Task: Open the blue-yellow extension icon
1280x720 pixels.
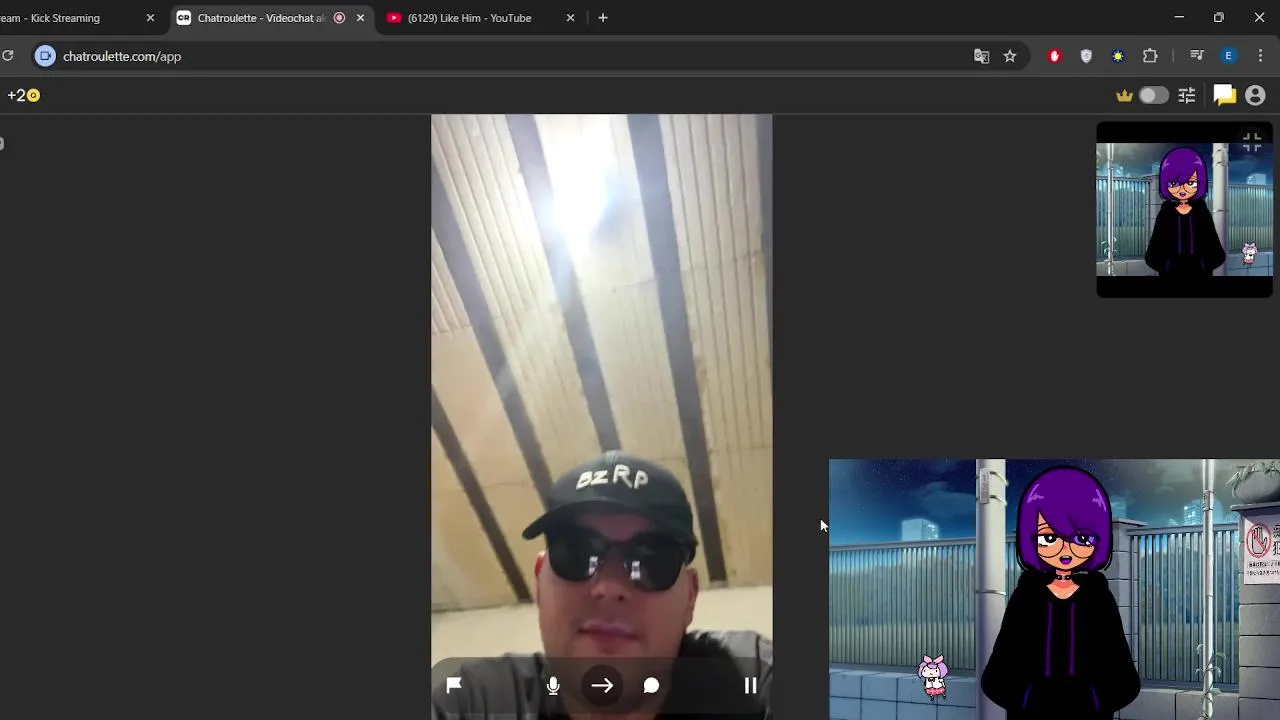Action: pyautogui.click(x=1118, y=56)
